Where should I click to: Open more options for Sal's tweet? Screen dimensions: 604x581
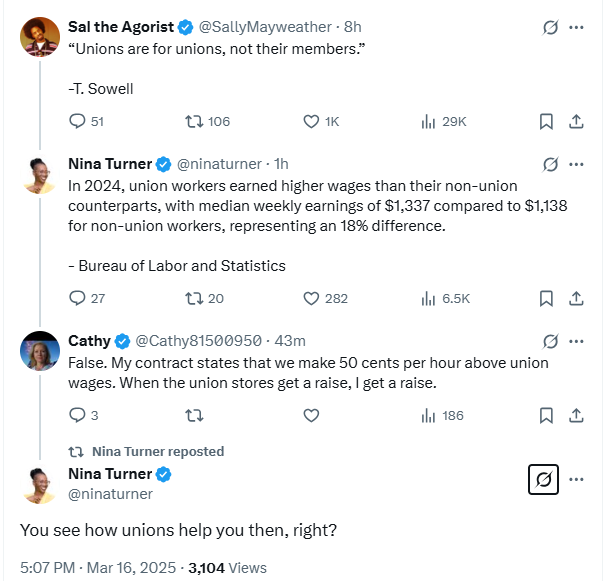coord(576,27)
